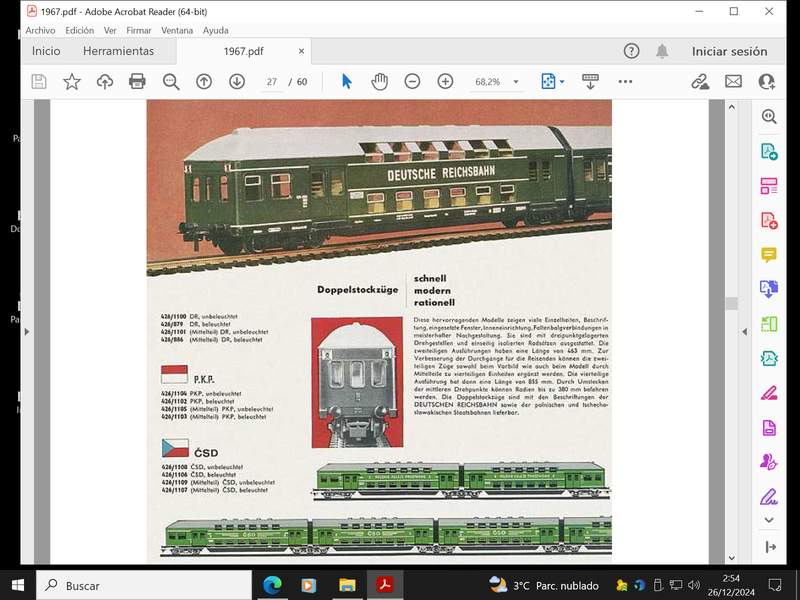800x600 pixels.
Task: Open the find text magnifier tool
Action: (171, 82)
